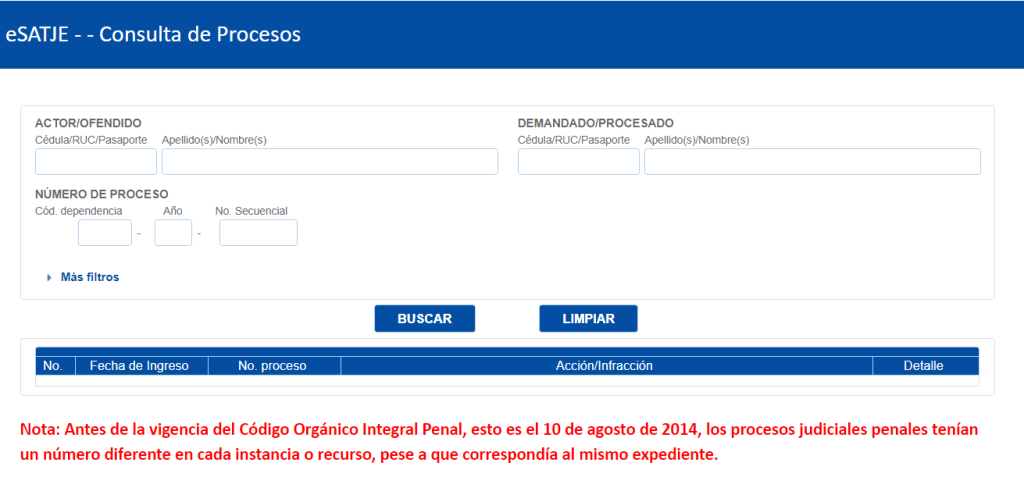Viewport: 1024px width, 477px height.
Task: Expand the Más filtros section
Action: (84, 277)
